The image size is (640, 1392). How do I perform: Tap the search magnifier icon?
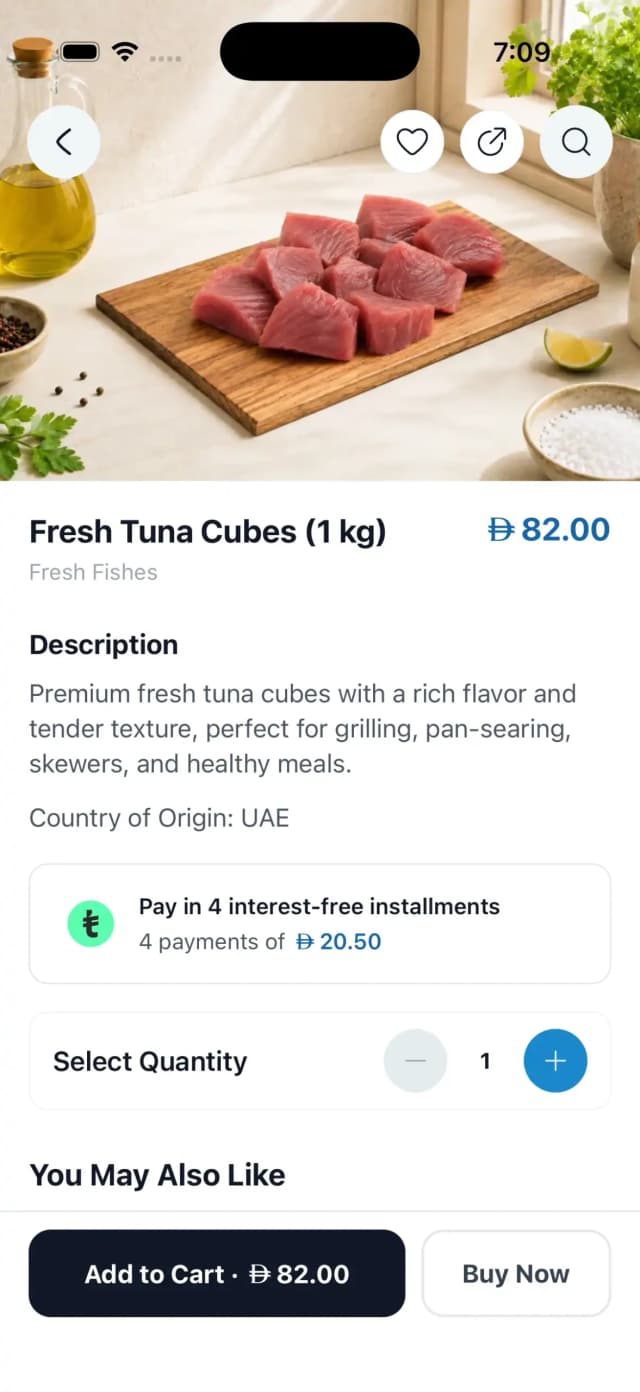(x=576, y=142)
